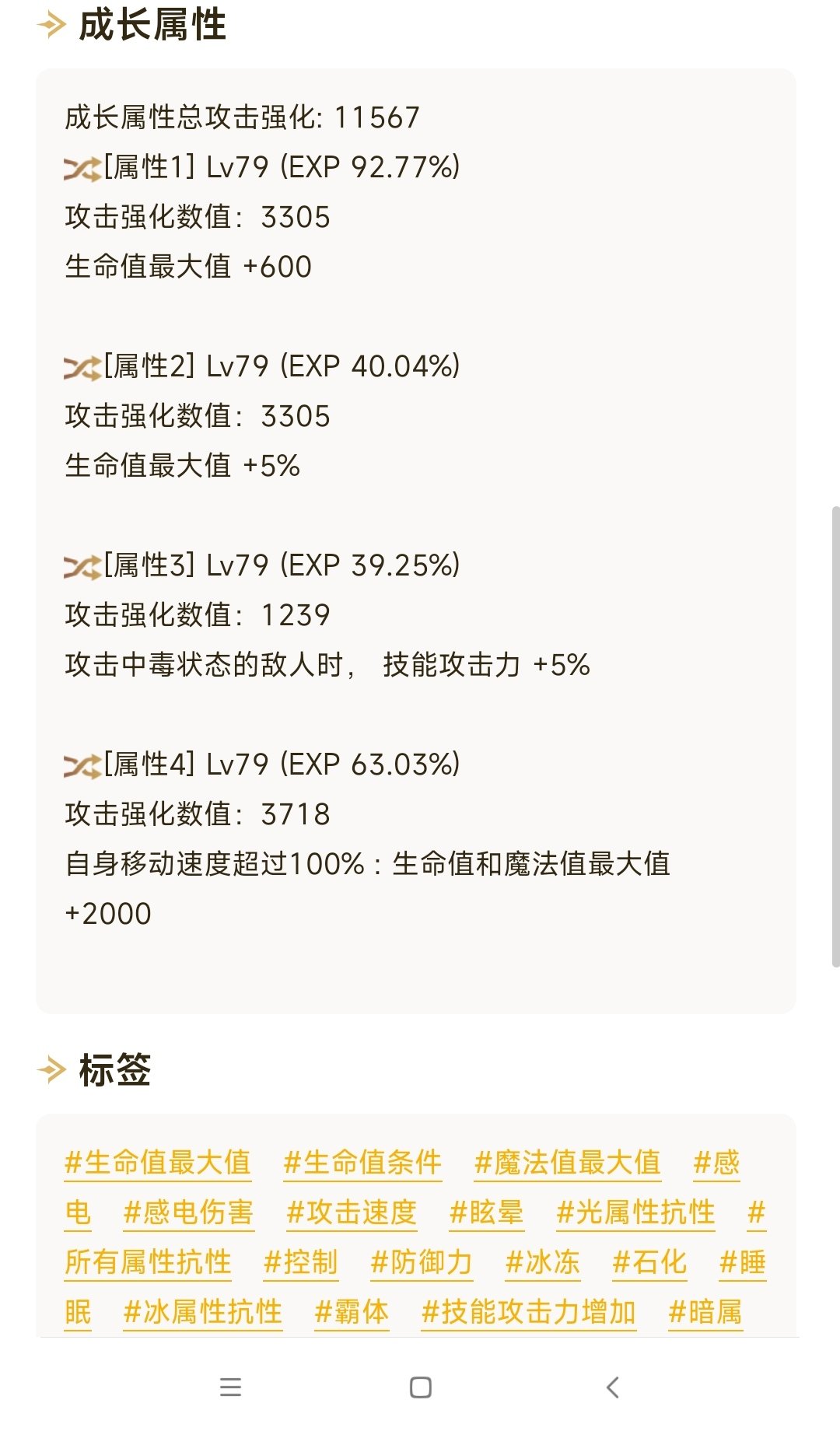Open the #生命值条件 tag
Image resolution: width=840 pixels, height=1438 pixels.
click(x=362, y=1163)
